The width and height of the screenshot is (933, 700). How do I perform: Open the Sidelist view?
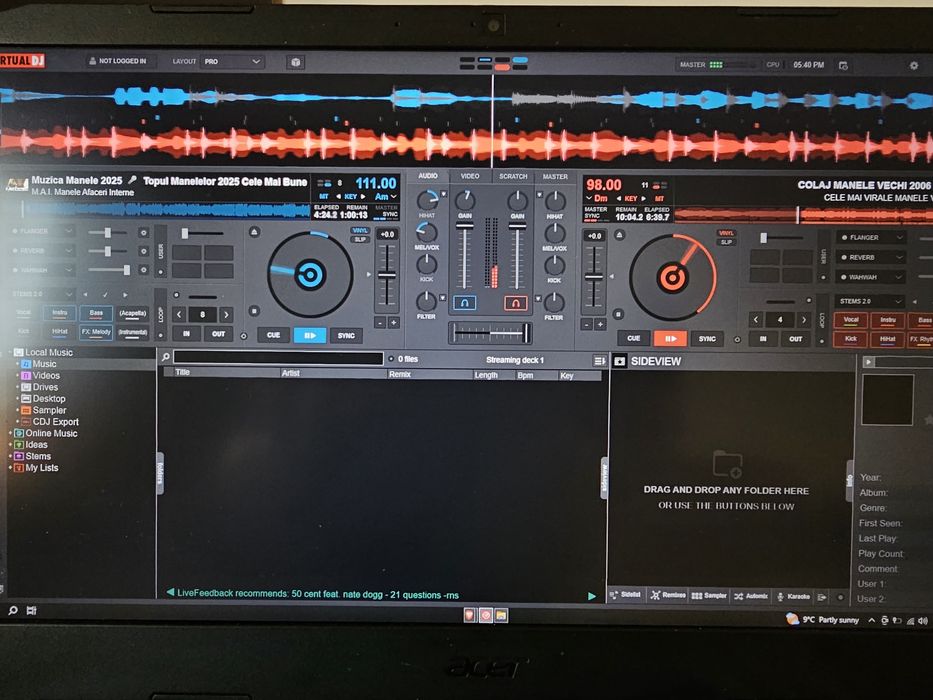click(x=625, y=595)
